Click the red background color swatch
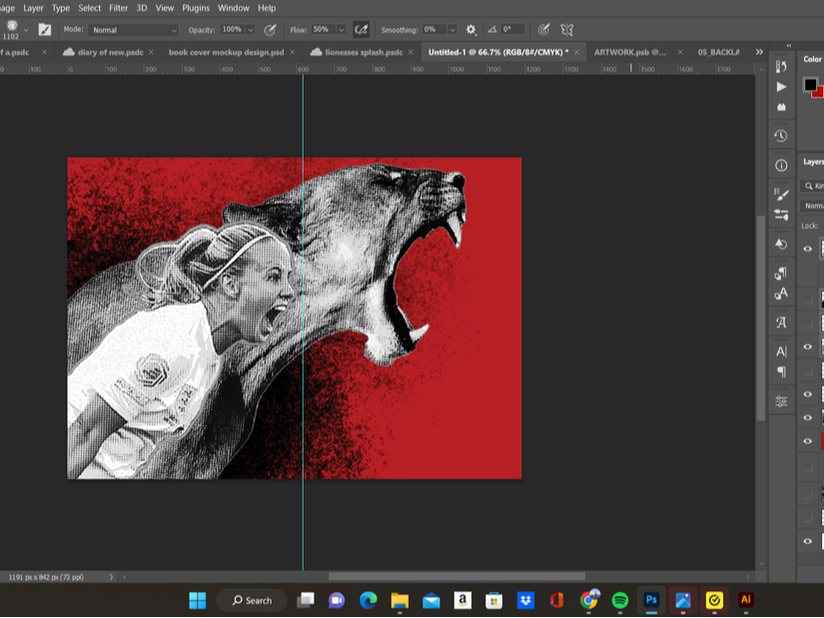 point(819,92)
